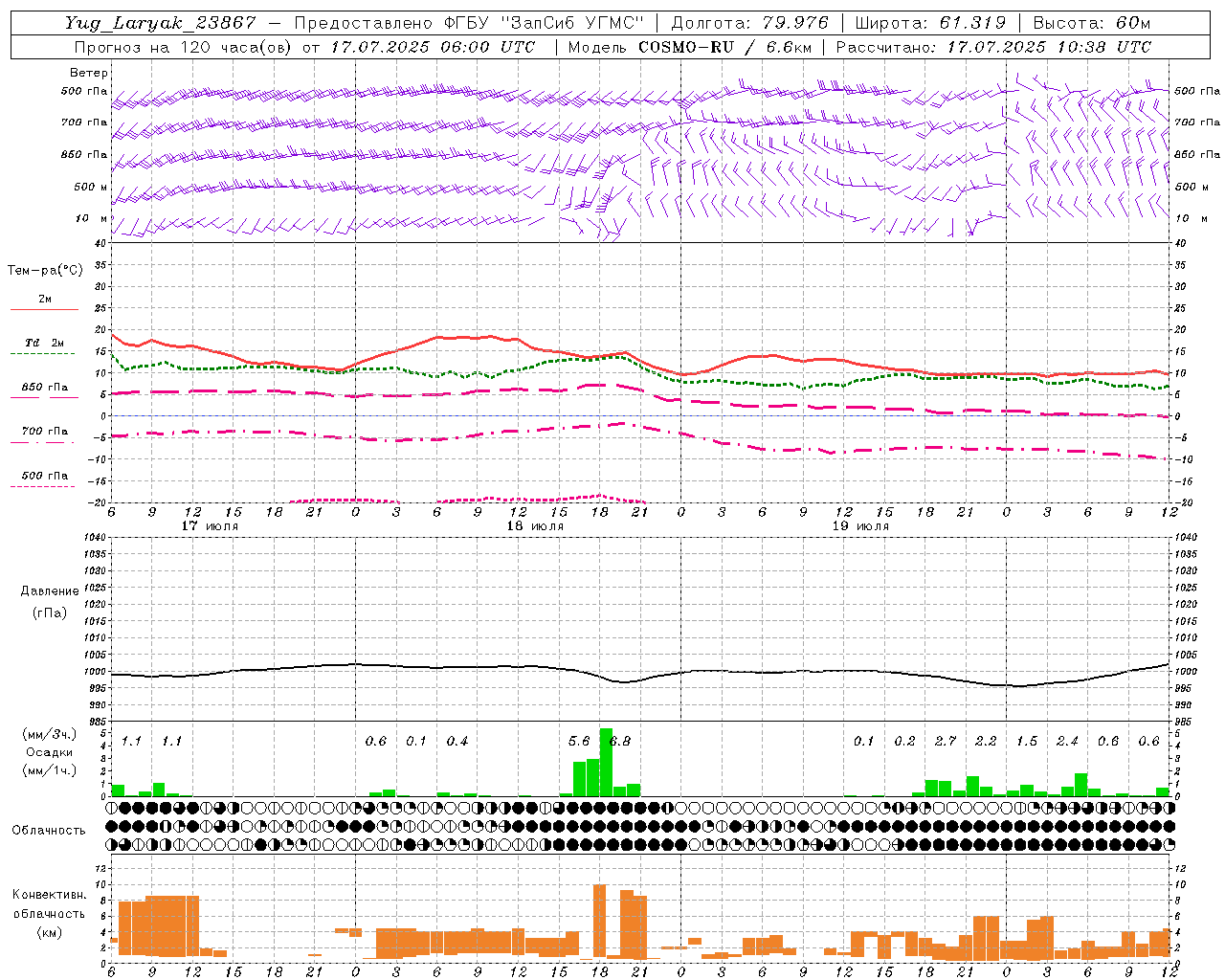Screen dimensions: 1225x980
Task: Select 500 гПа in the temperature legend
Action: pyautogui.click(x=44, y=476)
